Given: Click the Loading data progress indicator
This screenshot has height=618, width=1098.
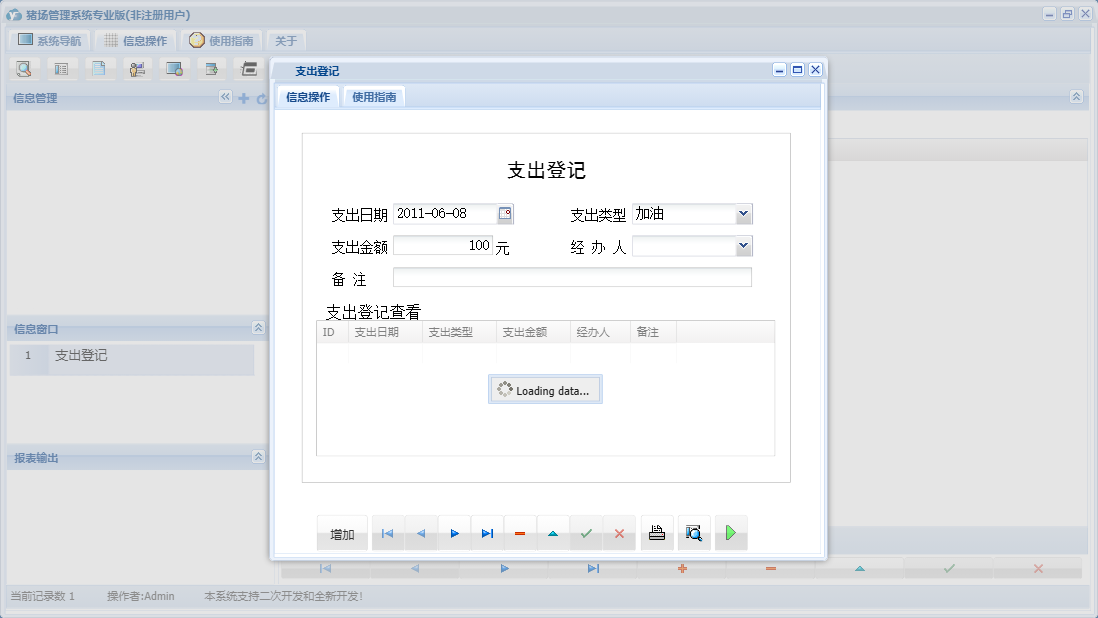Looking at the screenshot, I should (545, 390).
